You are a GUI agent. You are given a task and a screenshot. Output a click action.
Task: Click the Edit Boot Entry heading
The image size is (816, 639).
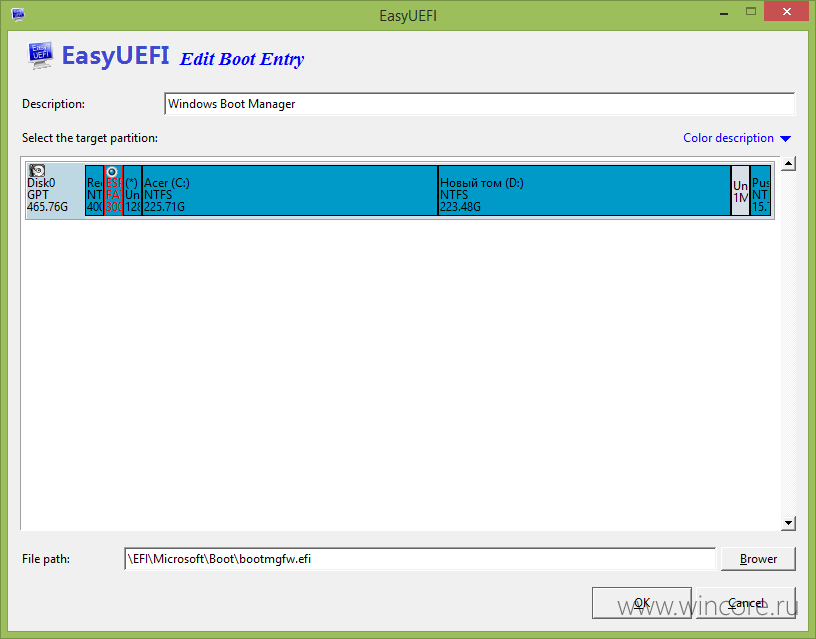pyautogui.click(x=242, y=59)
